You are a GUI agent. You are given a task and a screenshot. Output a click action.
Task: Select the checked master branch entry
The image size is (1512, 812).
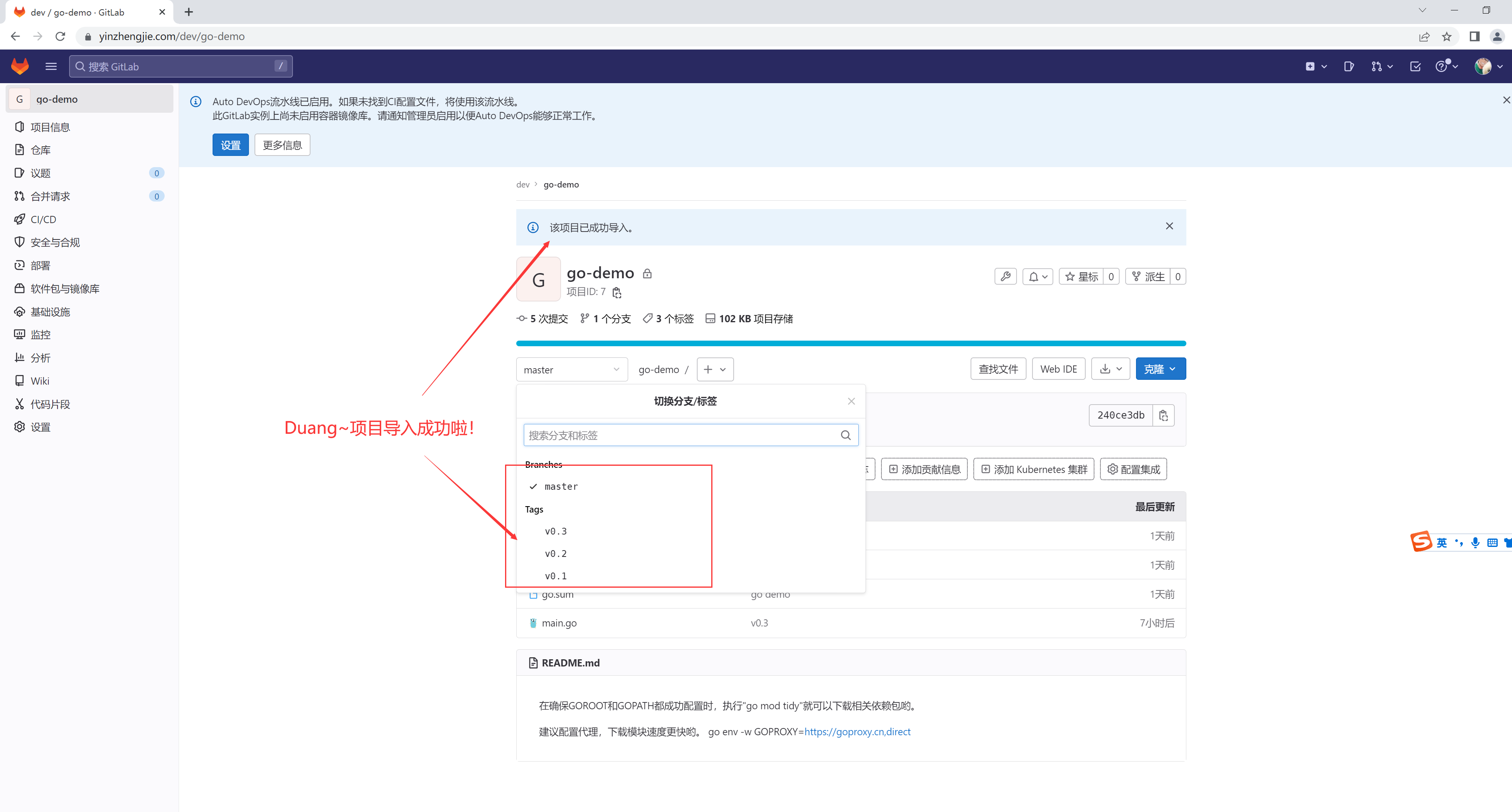pos(561,486)
